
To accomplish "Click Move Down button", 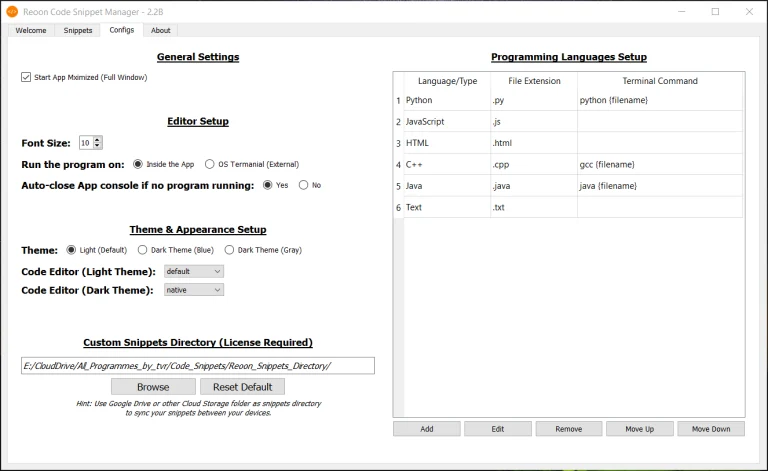I will point(711,429).
